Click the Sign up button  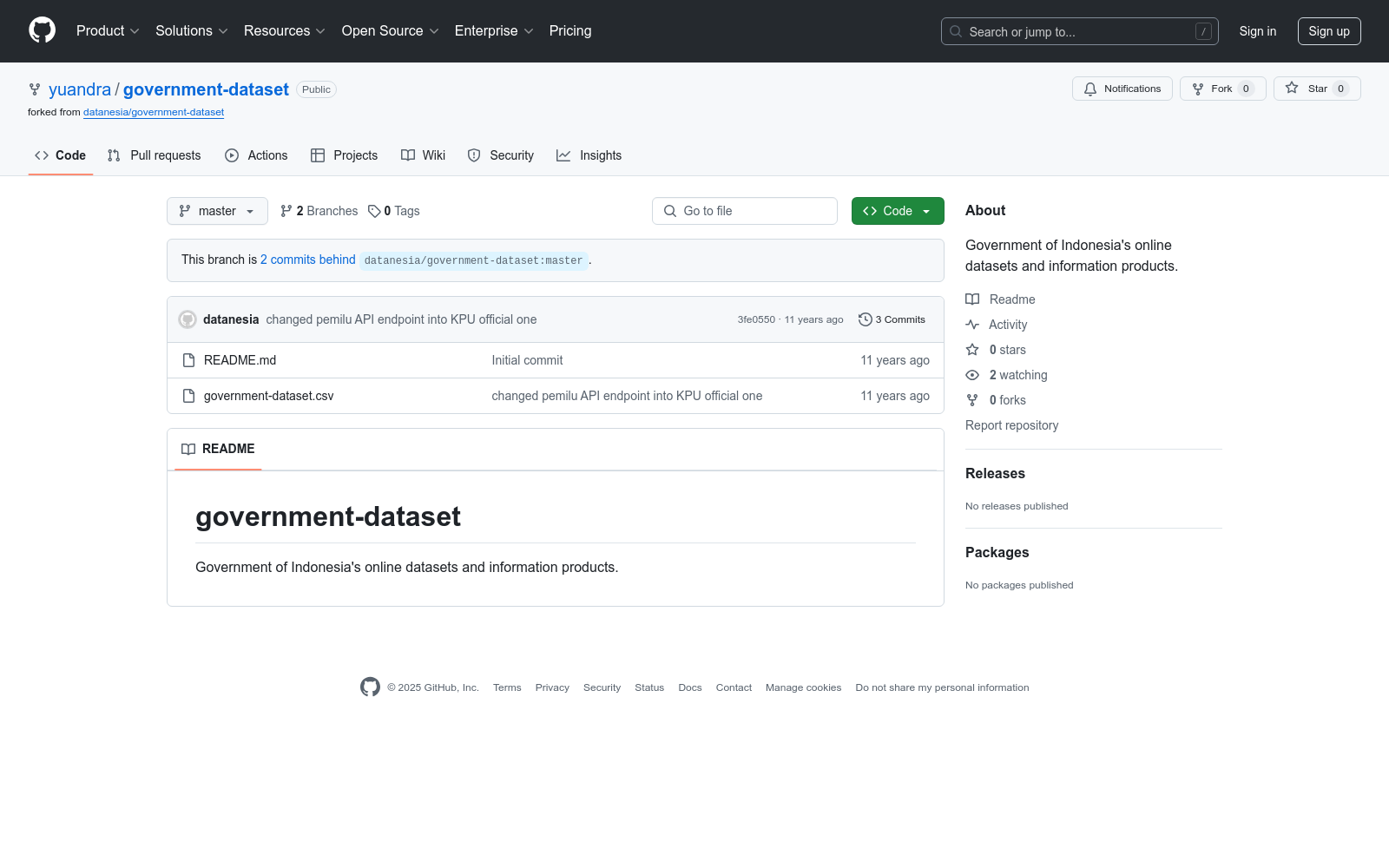pyautogui.click(x=1329, y=31)
